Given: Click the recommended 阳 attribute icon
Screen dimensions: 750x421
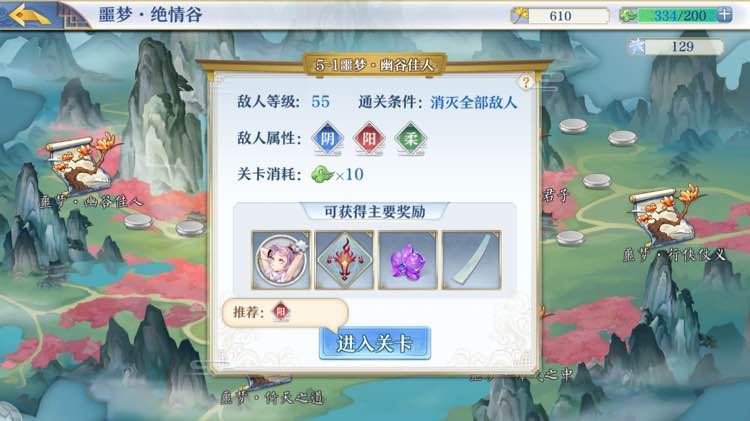Looking at the screenshot, I should click(x=281, y=312).
